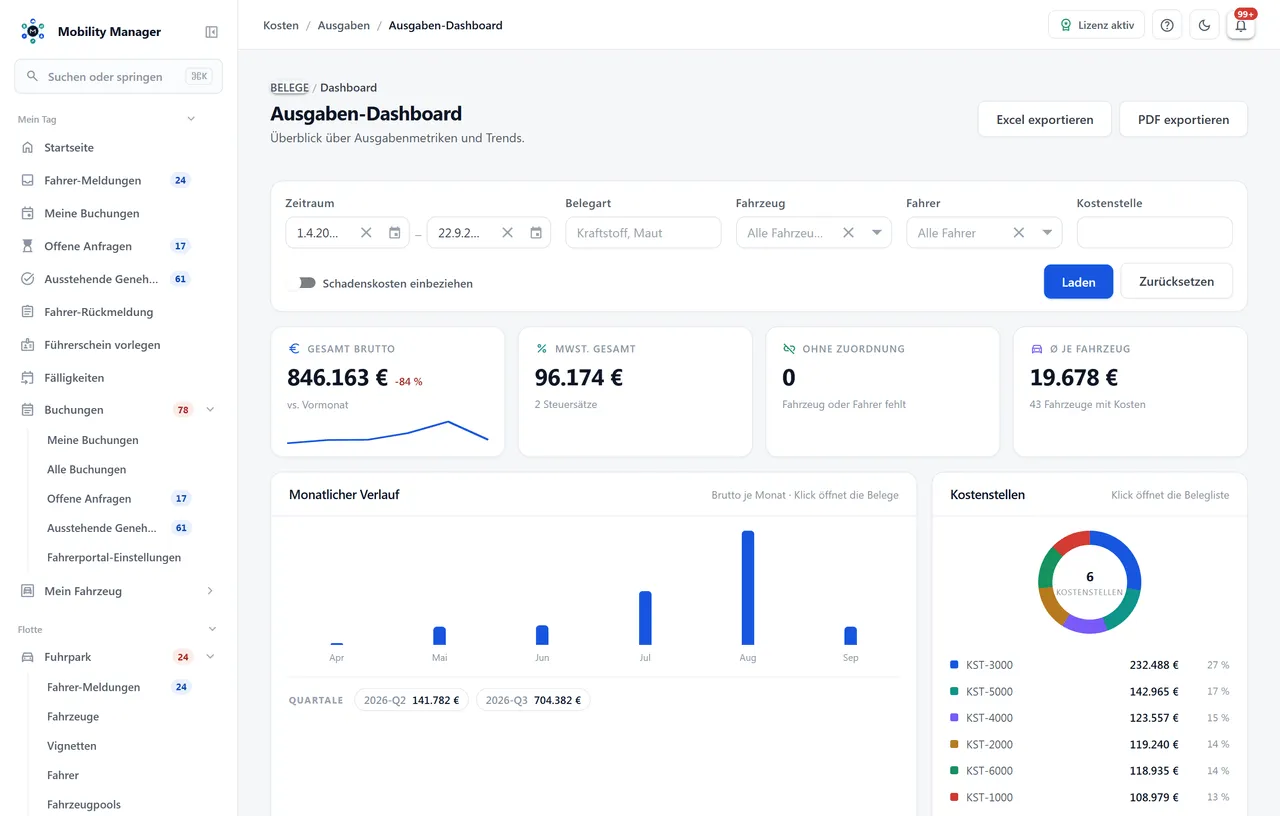Collapse the Mein Tag section
This screenshot has height=816, width=1280.
191,119
